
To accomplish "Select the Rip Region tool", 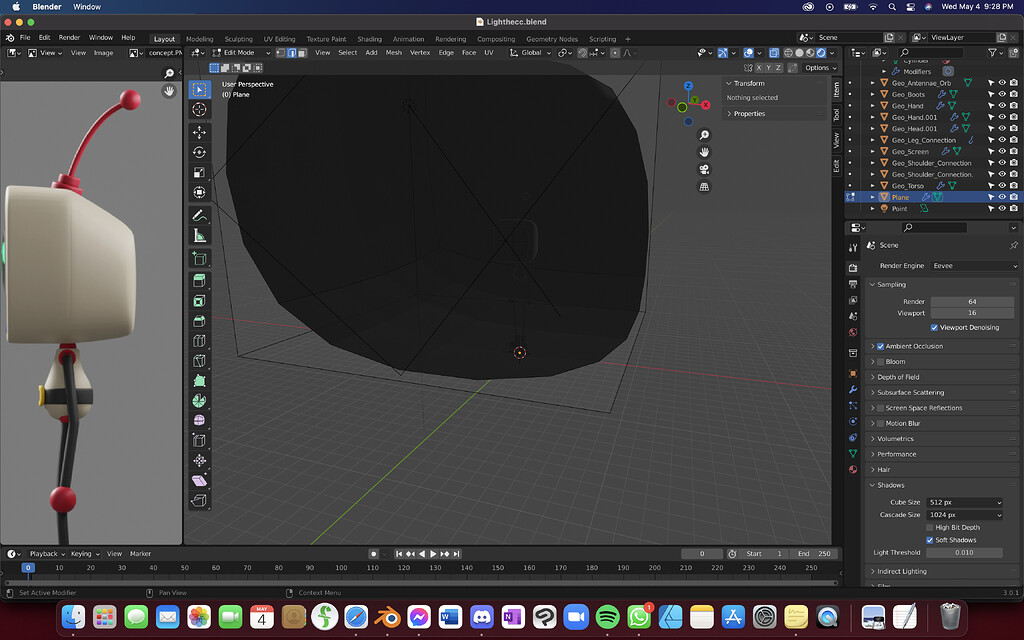I will click(199, 501).
